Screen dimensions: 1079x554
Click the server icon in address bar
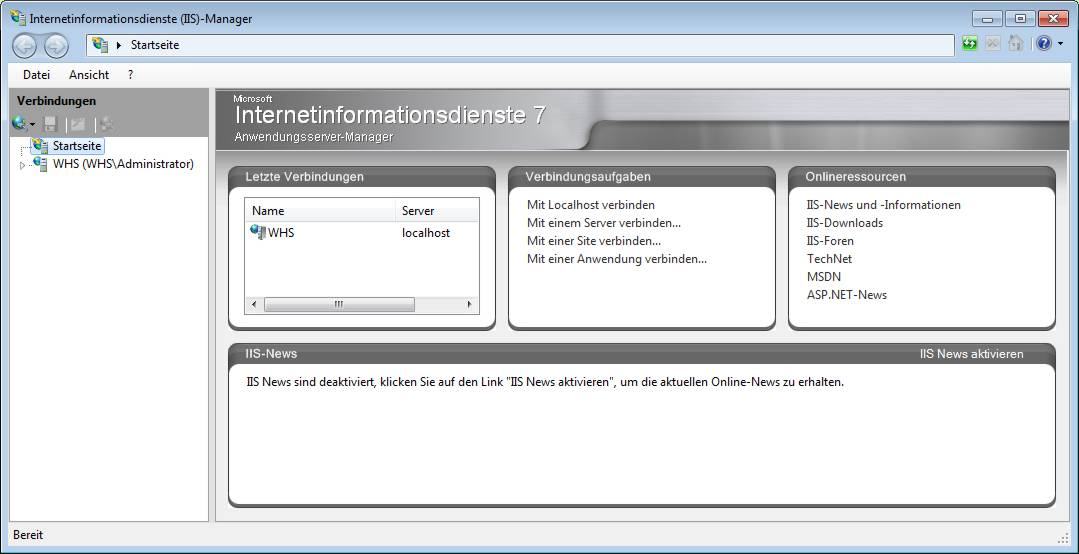coord(100,45)
